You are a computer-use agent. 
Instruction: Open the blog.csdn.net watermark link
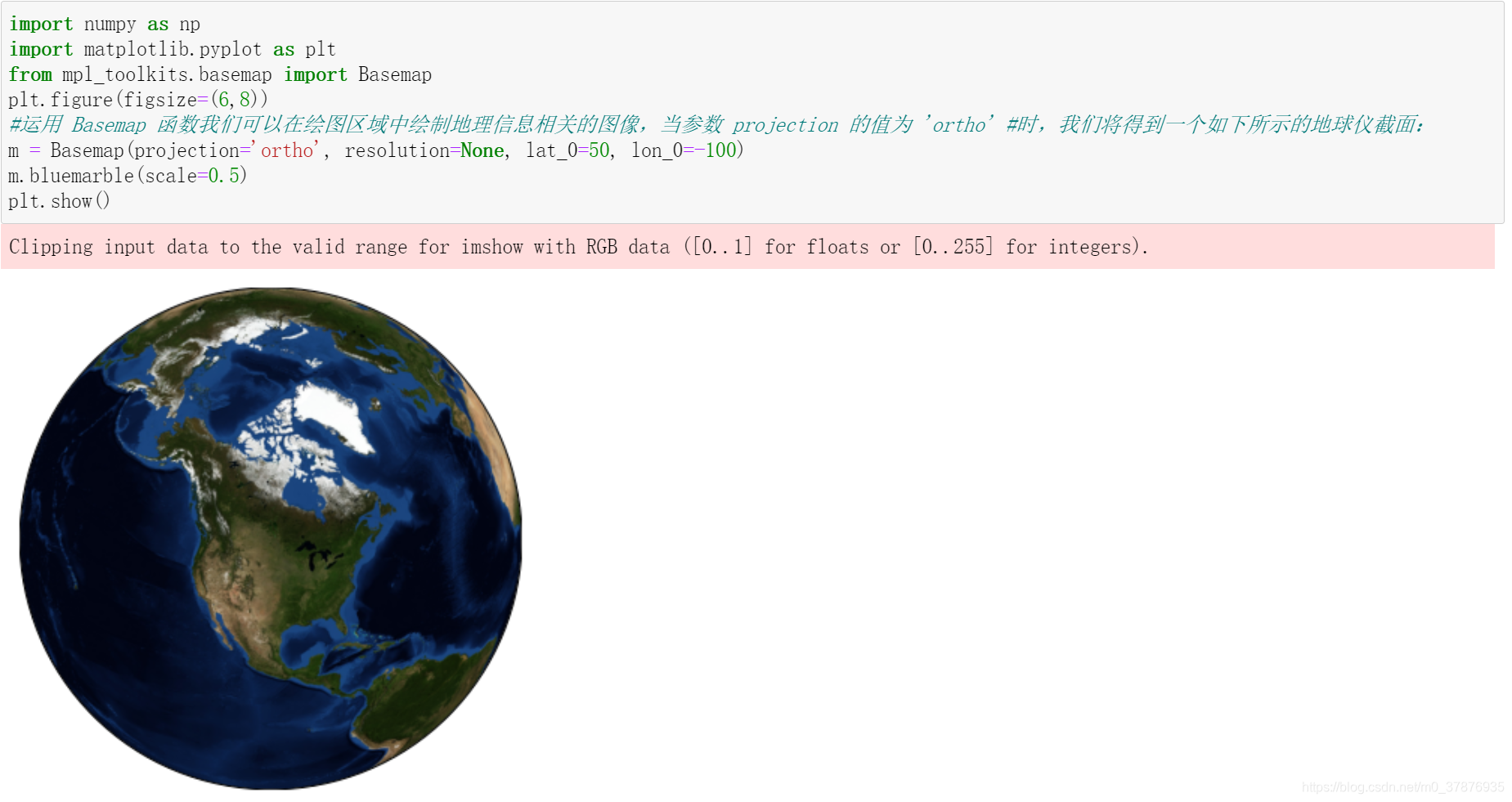click(x=1403, y=788)
